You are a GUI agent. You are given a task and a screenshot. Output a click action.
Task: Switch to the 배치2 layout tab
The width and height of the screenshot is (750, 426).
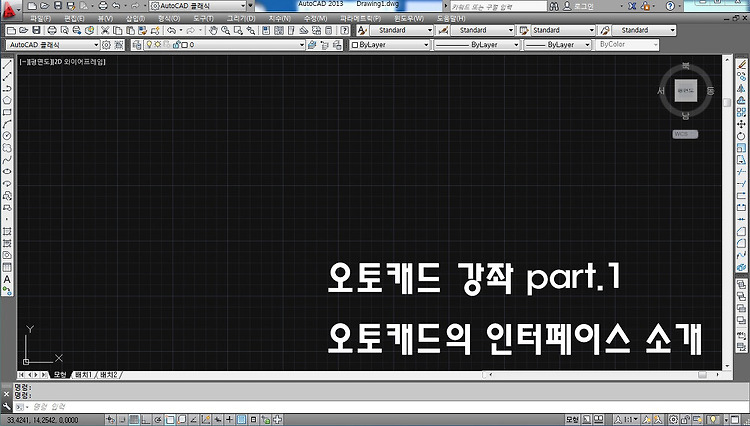tap(108, 375)
